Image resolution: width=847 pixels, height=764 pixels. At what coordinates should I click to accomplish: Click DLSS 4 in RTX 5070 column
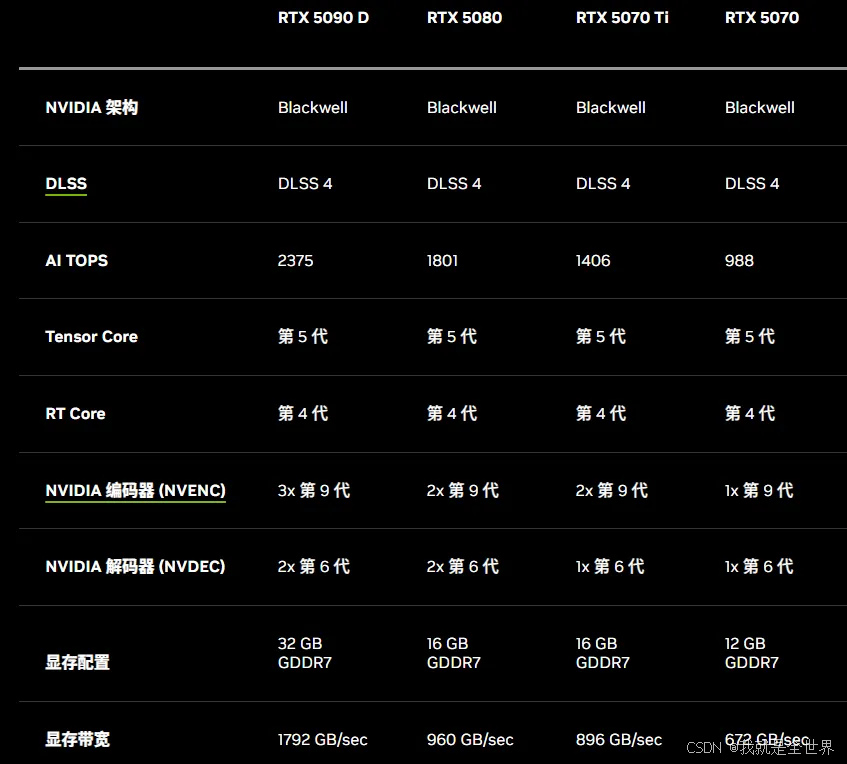[x=752, y=184]
